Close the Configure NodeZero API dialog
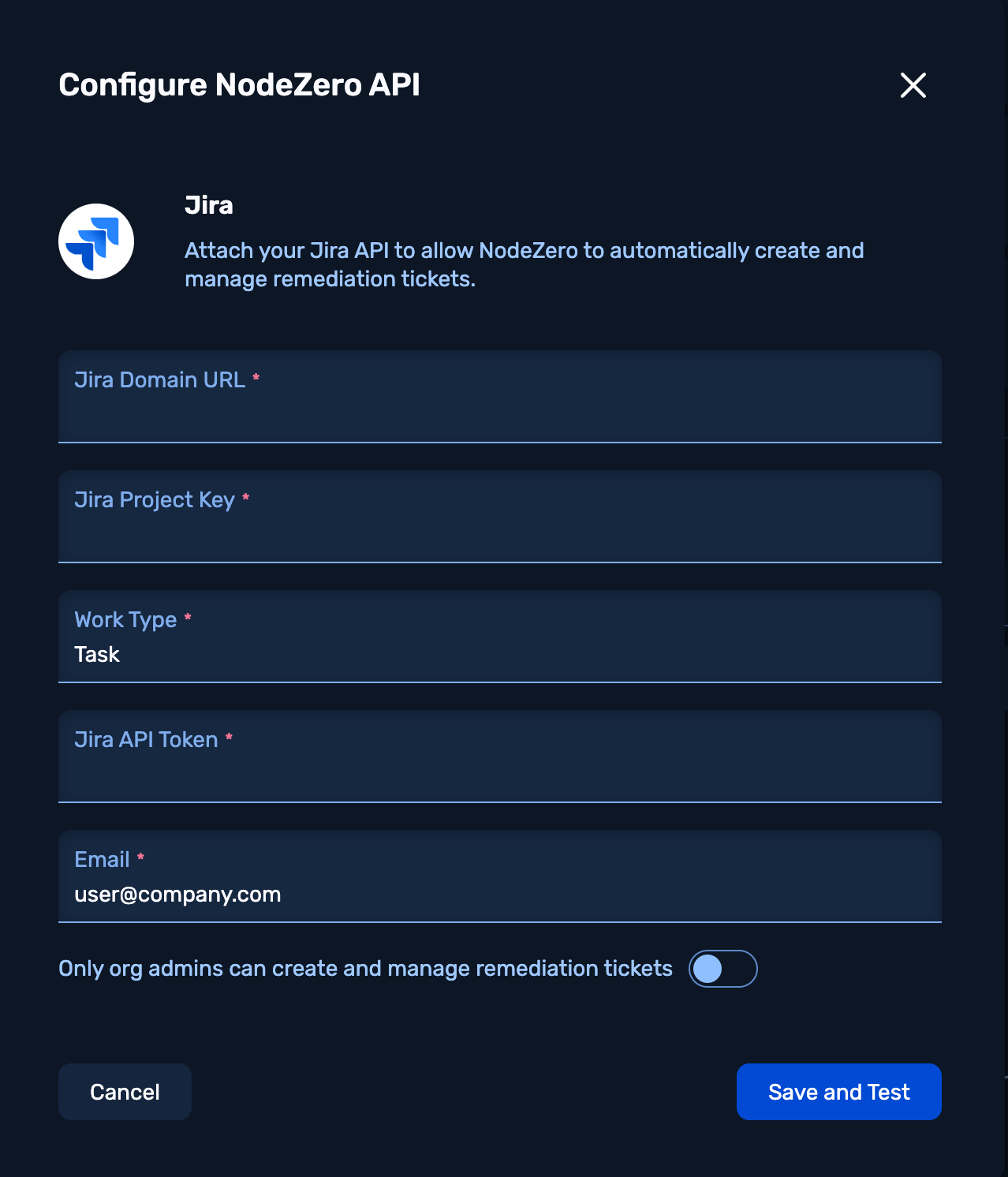This screenshot has width=1008, height=1177. [913, 85]
